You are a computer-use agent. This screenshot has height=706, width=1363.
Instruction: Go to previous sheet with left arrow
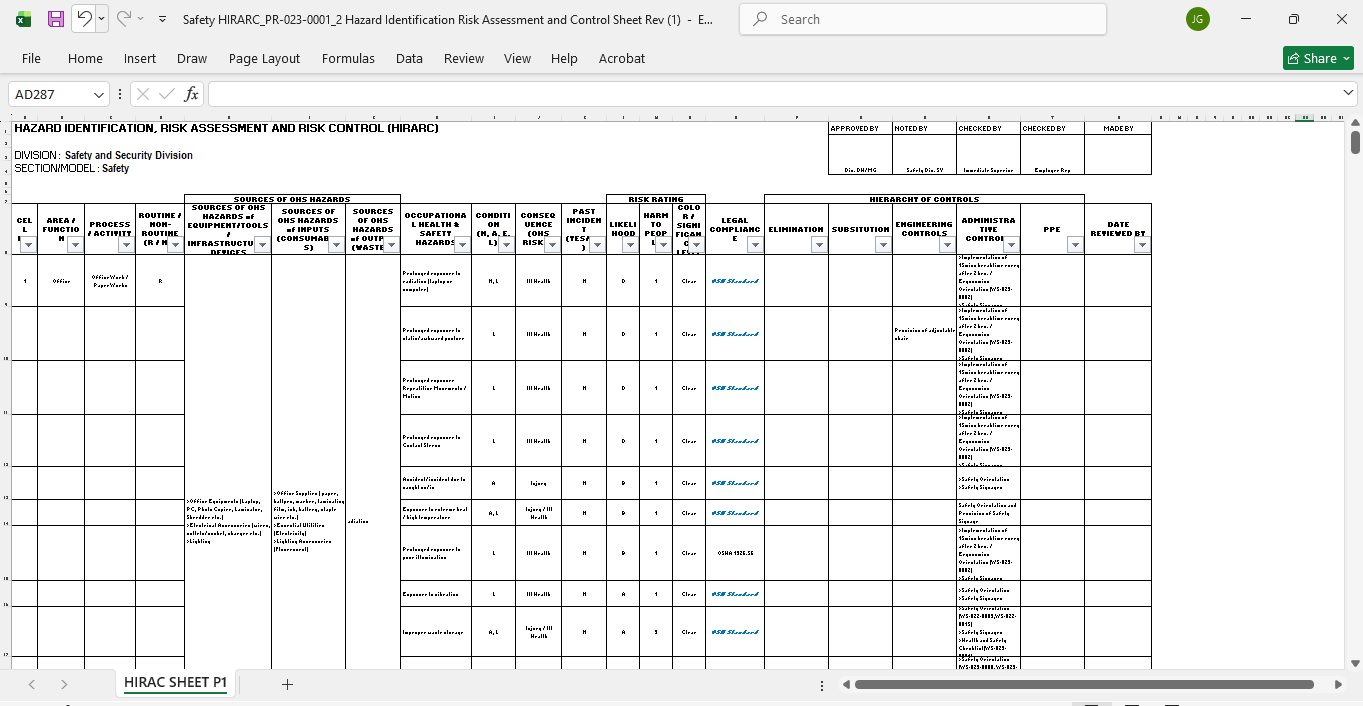[x=32, y=684]
